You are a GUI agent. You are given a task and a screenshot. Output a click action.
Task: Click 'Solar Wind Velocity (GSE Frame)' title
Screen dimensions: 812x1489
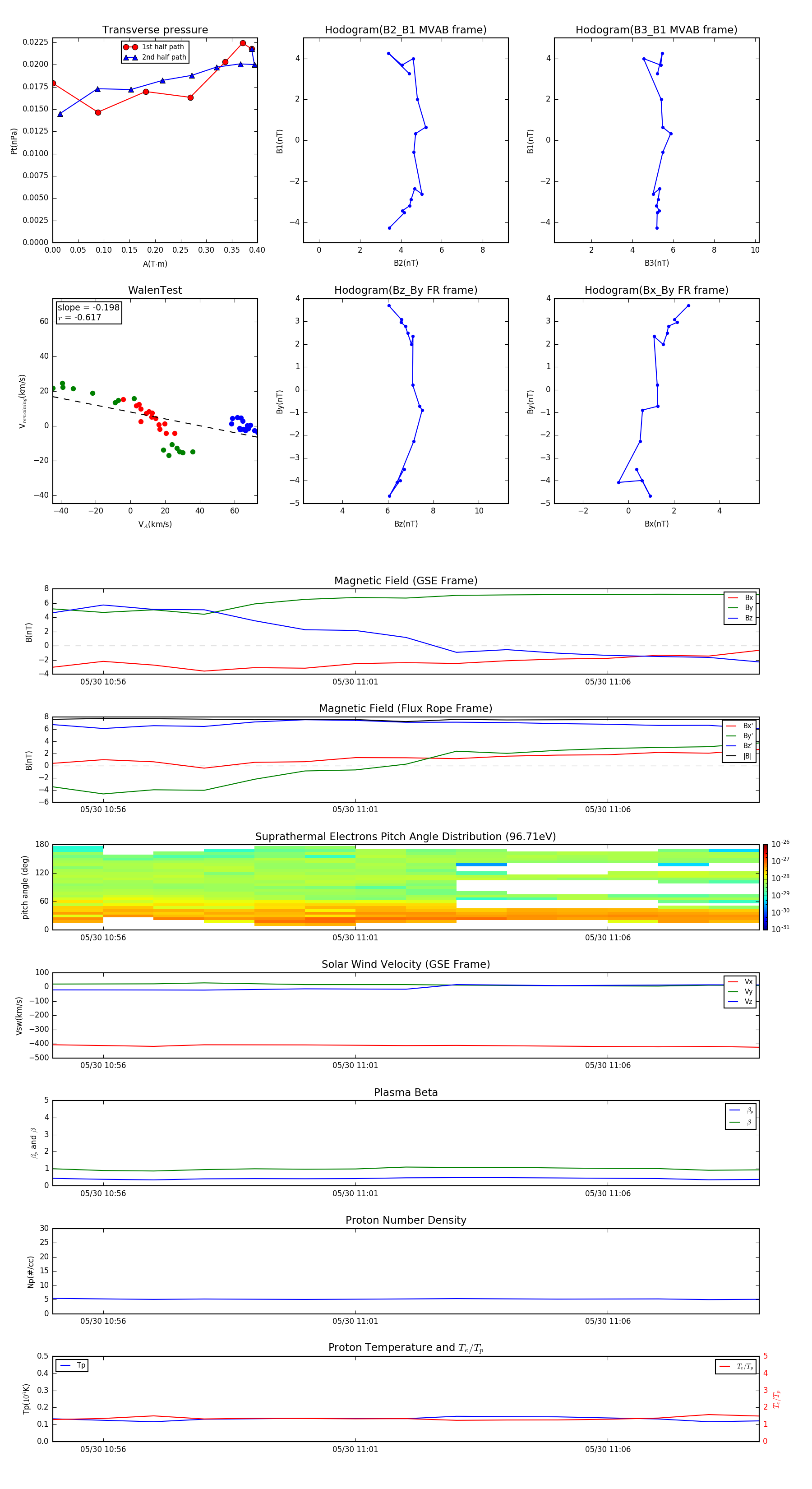coord(406,964)
